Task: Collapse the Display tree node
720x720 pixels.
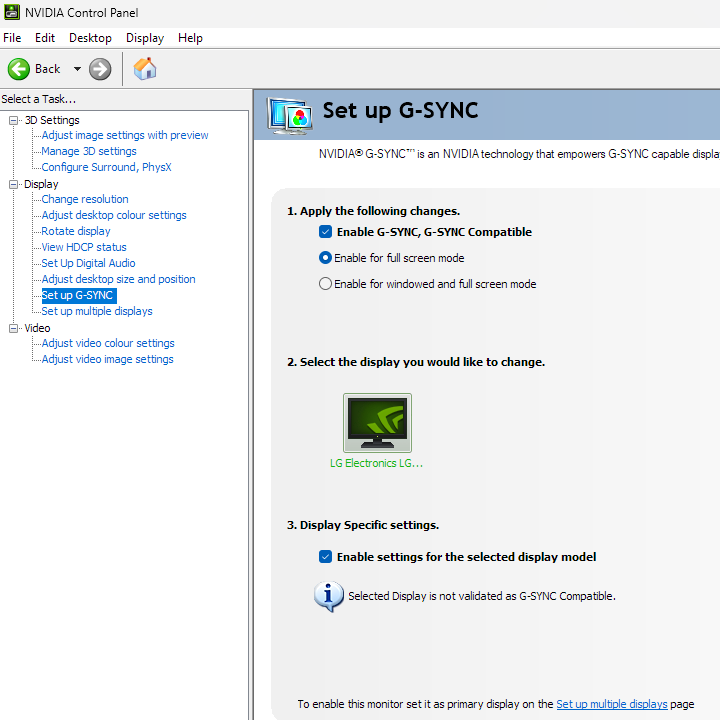Action: point(13,184)
